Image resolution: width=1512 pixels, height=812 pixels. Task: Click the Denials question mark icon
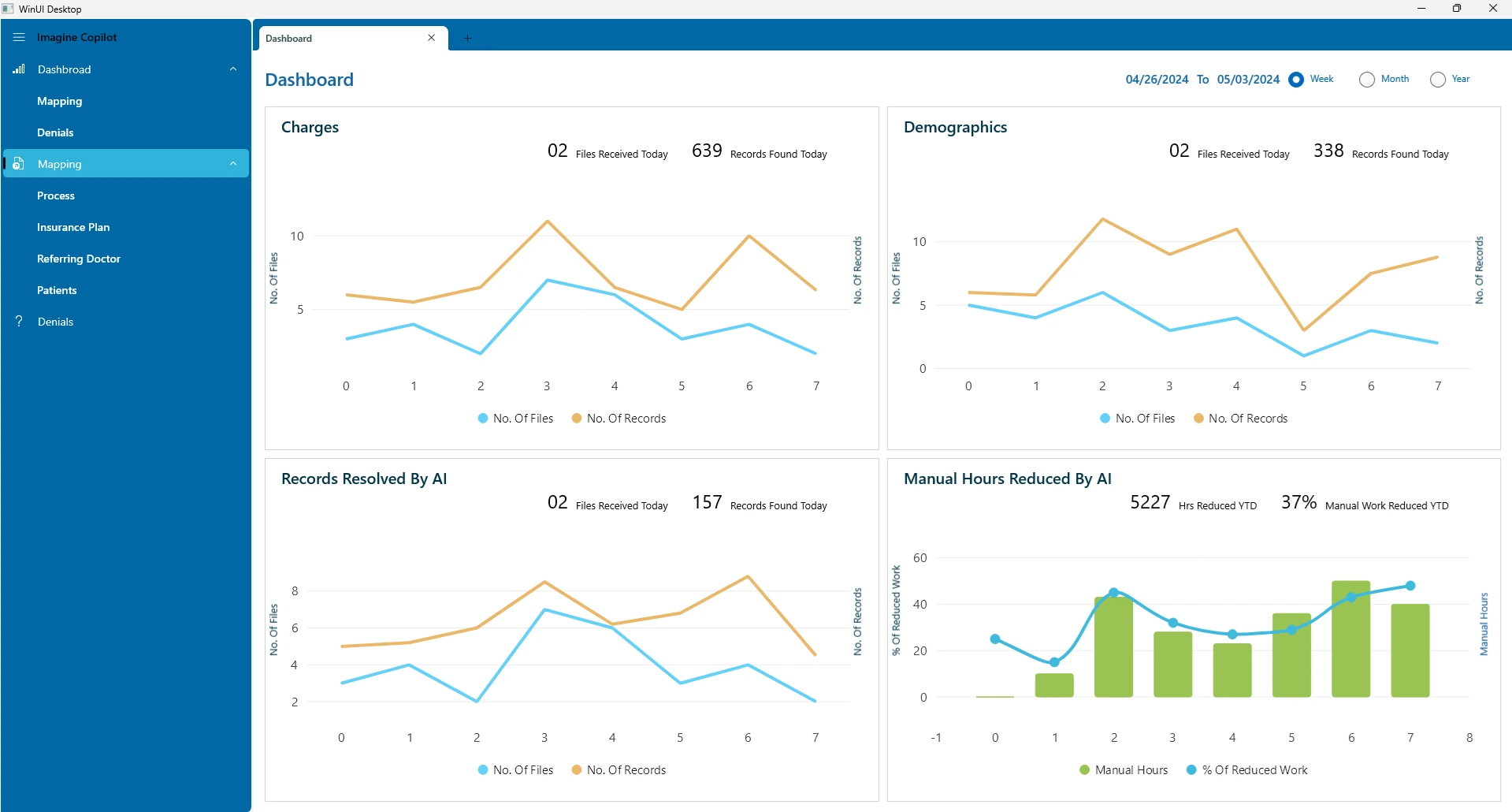[19, 322]
